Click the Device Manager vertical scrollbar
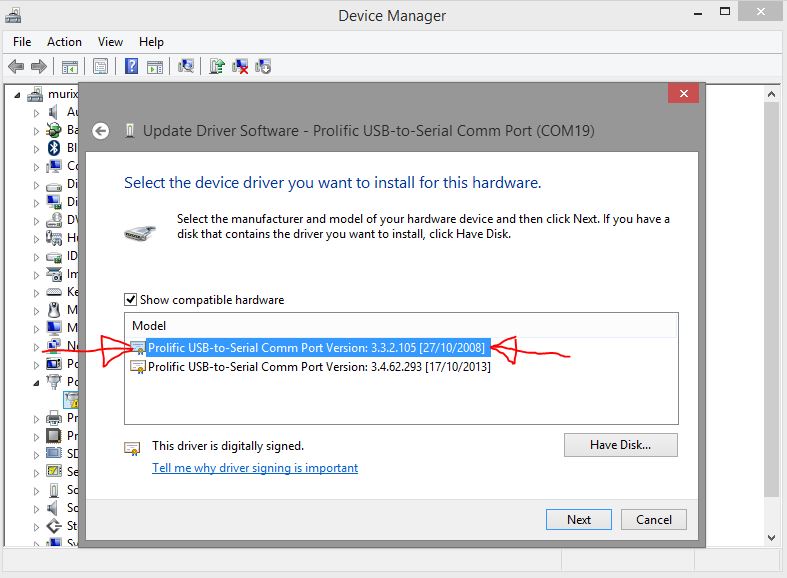 coord(771,300)
